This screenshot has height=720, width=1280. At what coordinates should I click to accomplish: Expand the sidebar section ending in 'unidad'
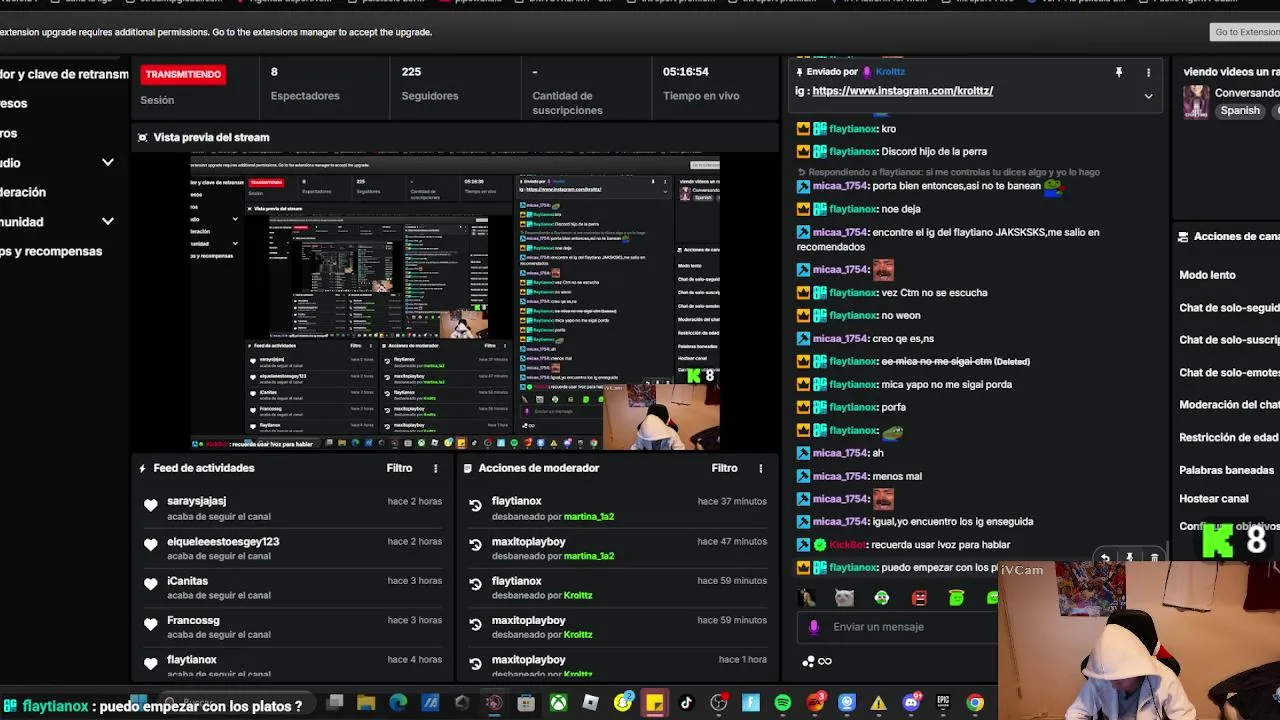pos(107,222)
